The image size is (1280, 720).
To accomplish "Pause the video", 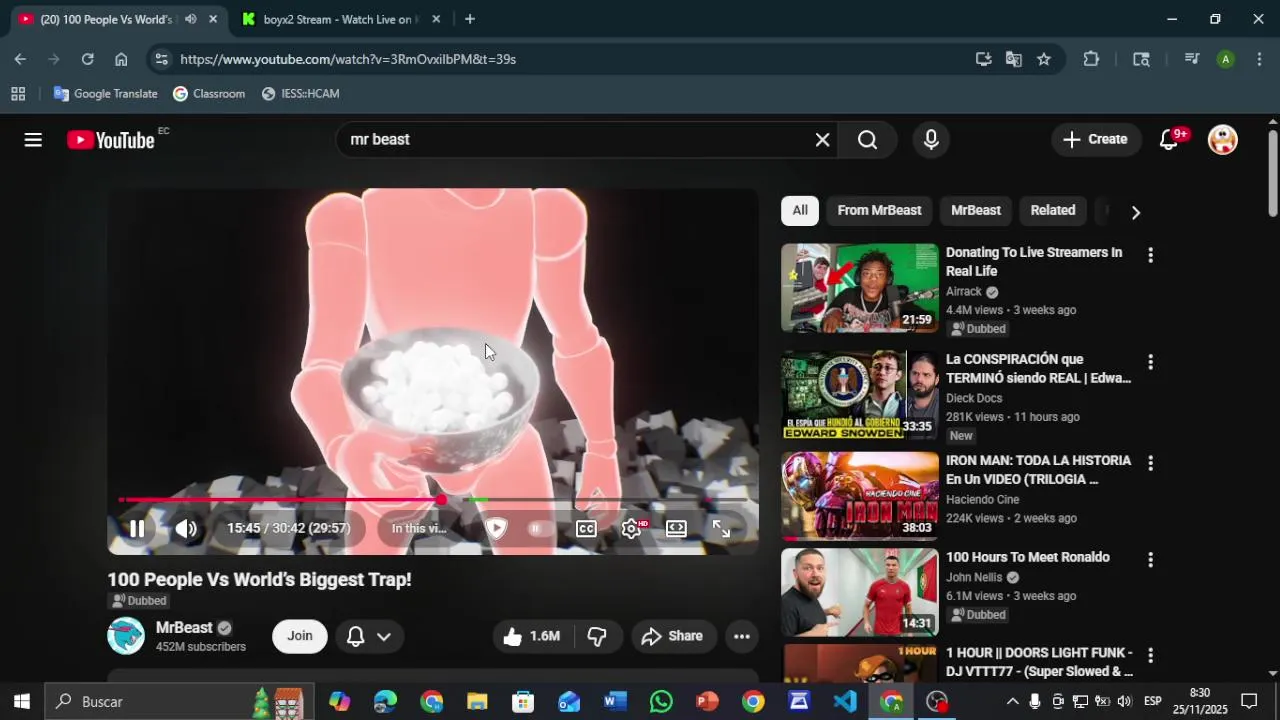I will [x=137, y=528].
